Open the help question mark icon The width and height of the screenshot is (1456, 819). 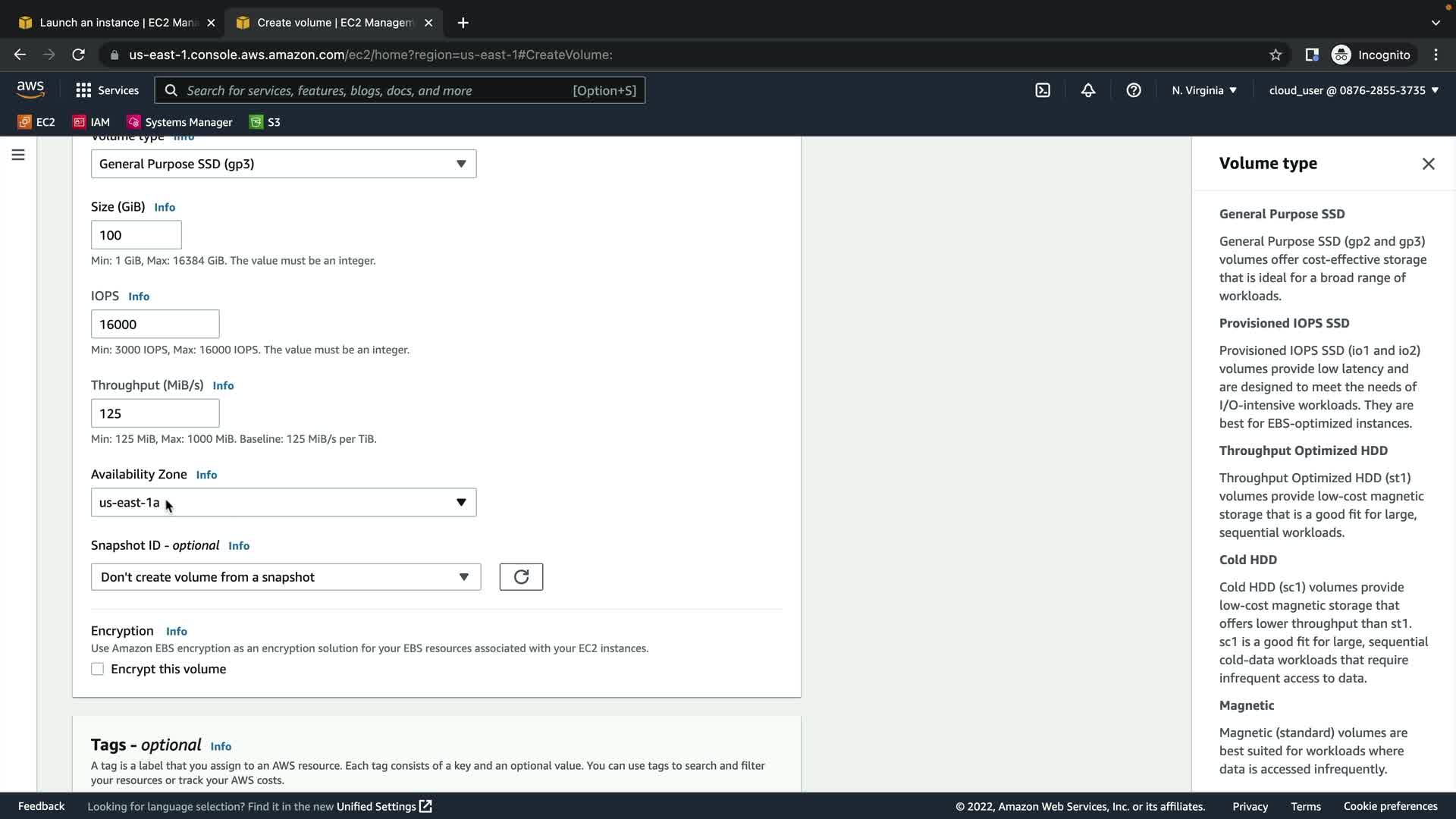pyautogui.click(x=1133, y=90)
